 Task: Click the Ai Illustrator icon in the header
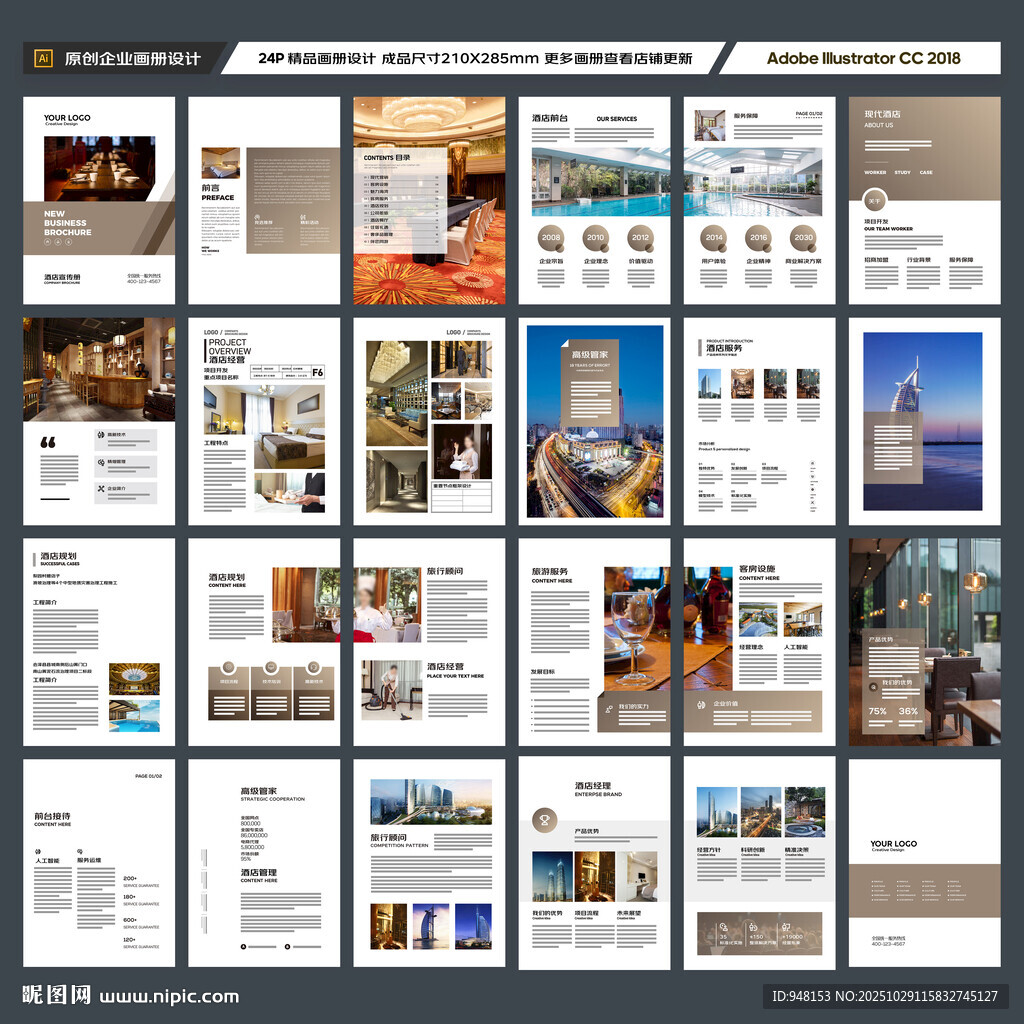point(43,58)
